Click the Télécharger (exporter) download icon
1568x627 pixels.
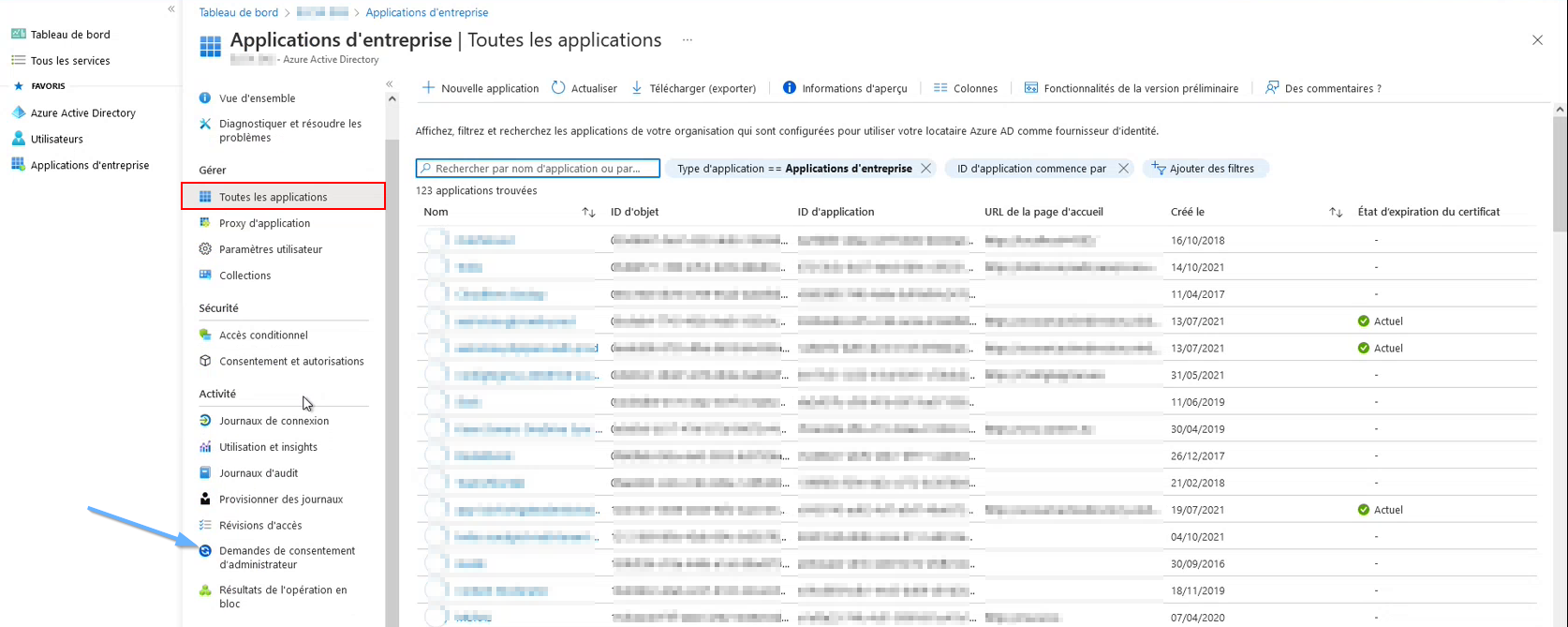click(x=637, y=88)
